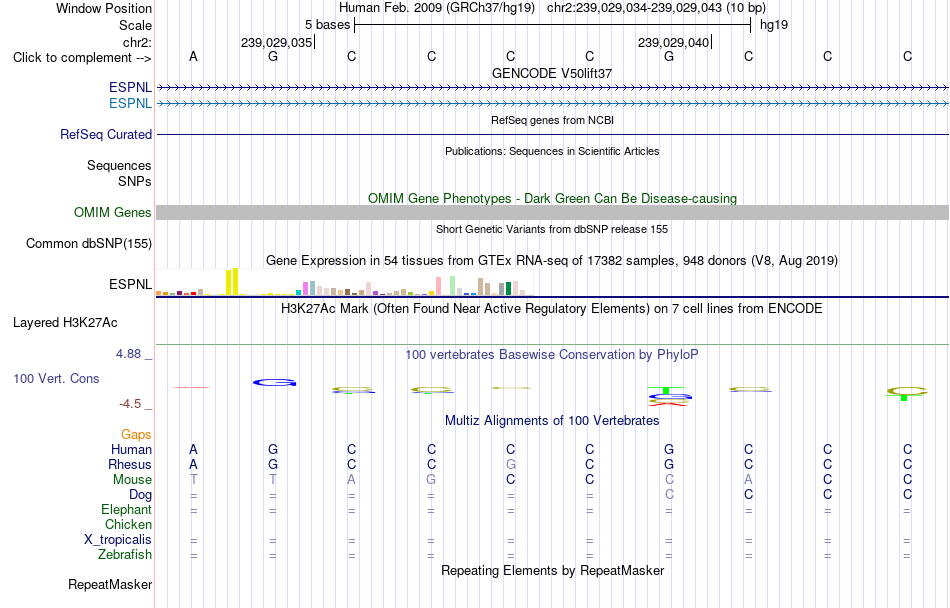Click the large blue G PhyloP logo
Image resolution: width=950 pixels, height=608 pixels.
(274, 382)
